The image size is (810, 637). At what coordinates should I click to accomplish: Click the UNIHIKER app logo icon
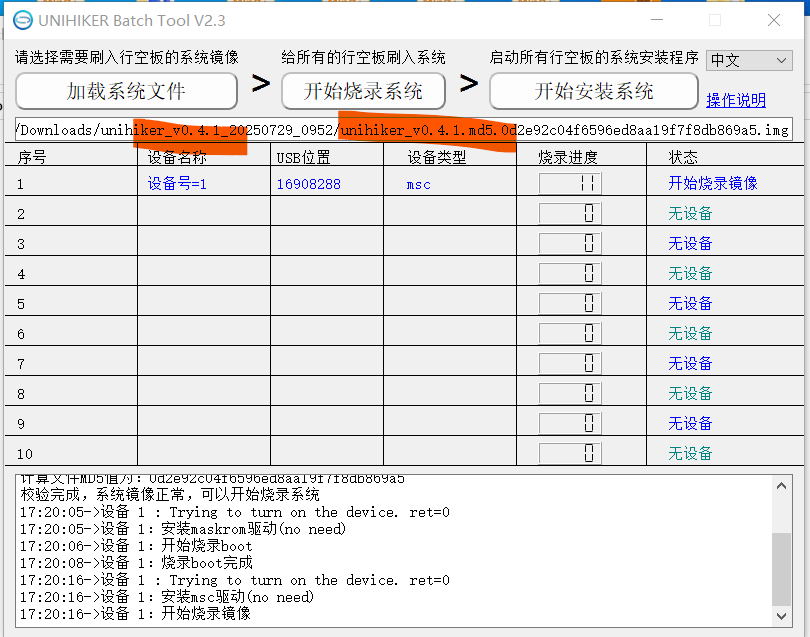(23, 21)
